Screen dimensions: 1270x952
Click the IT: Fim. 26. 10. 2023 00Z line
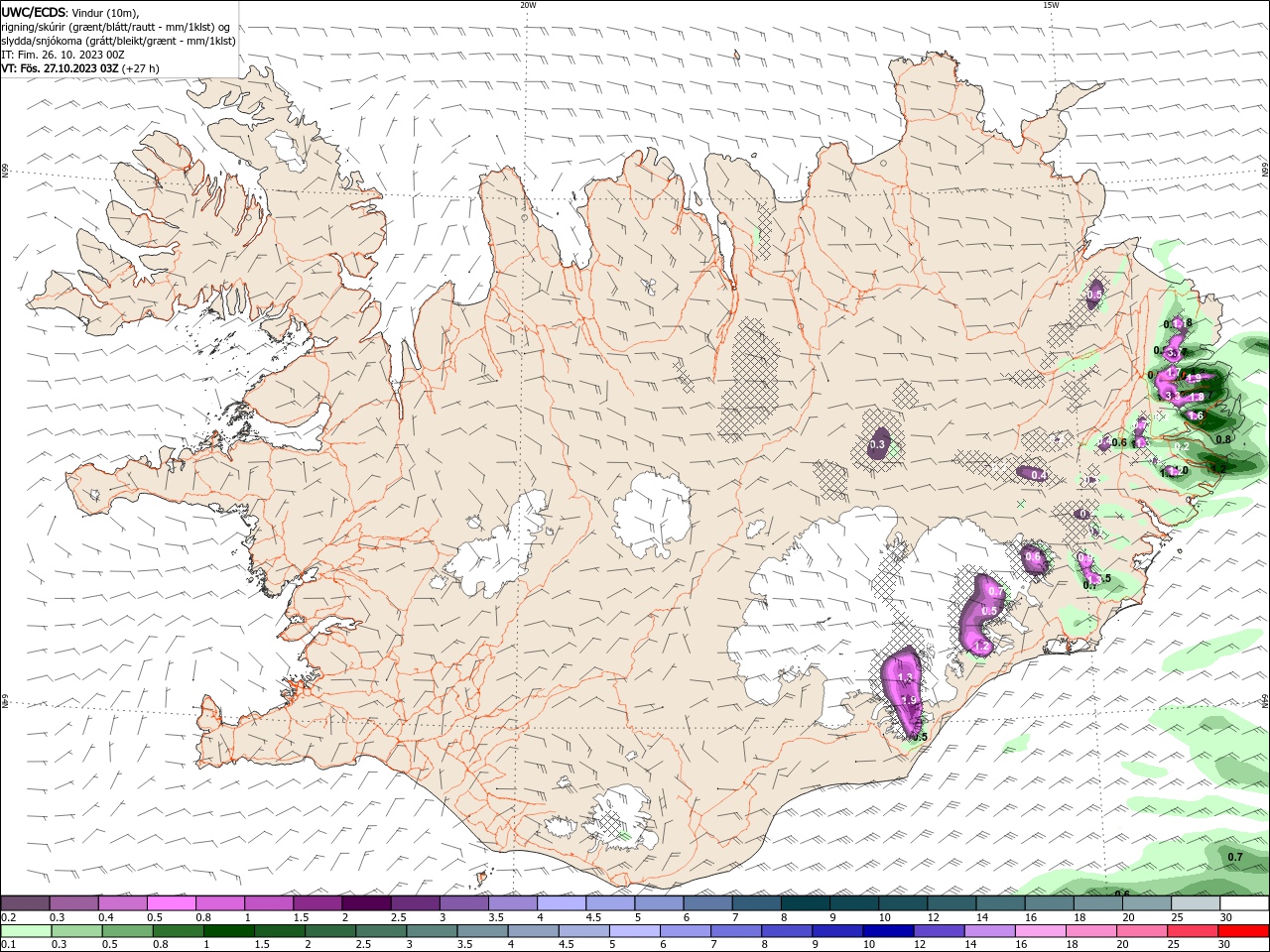click(61, 55)
